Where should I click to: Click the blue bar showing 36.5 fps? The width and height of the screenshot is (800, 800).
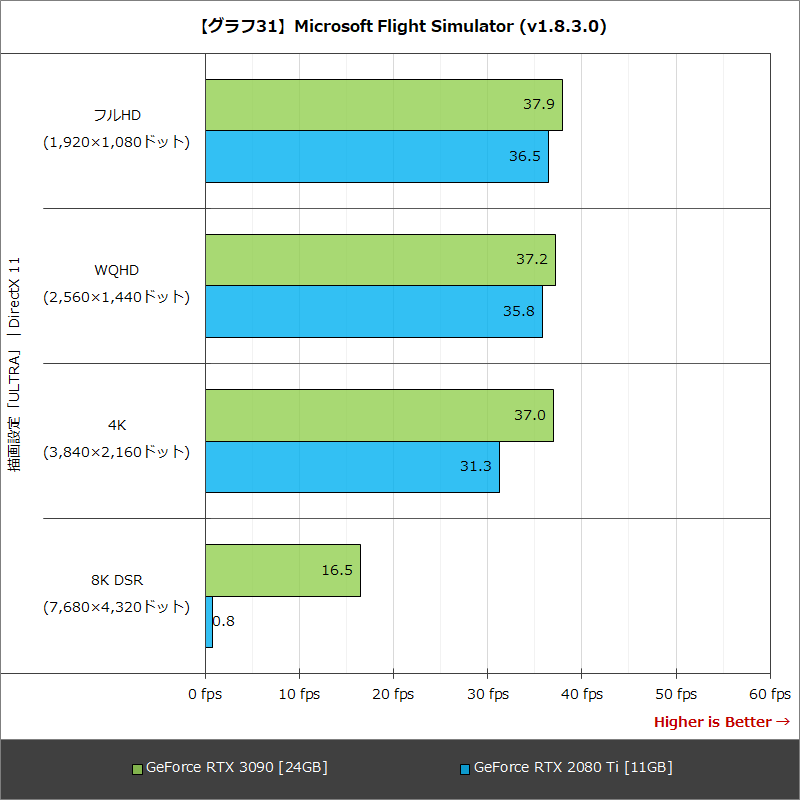click(377, 157)
